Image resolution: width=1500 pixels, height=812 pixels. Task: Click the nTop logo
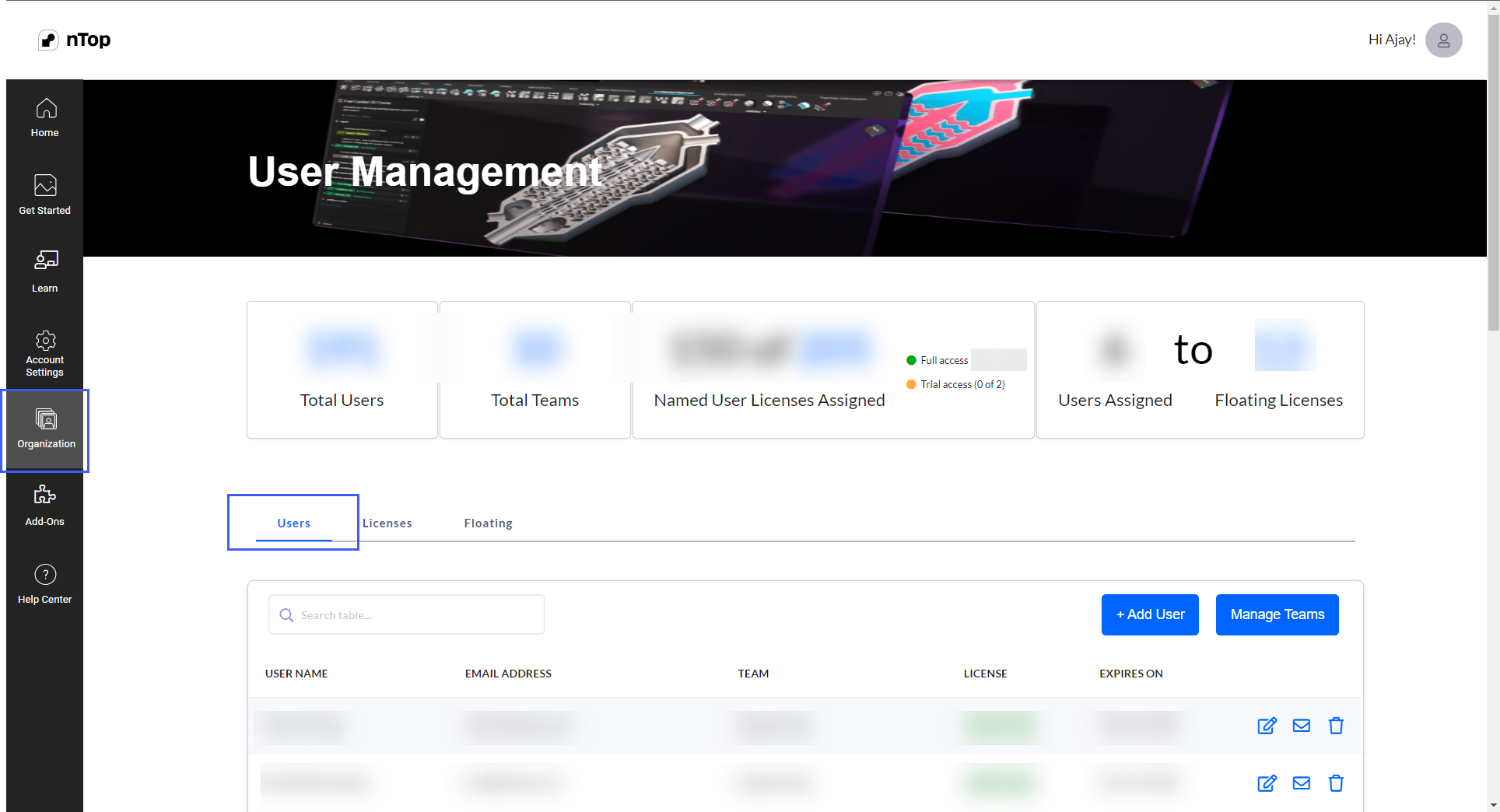(75, 40)
